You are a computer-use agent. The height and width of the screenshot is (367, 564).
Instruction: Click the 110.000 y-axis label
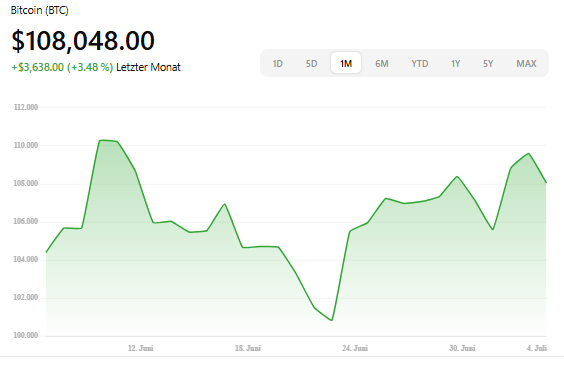pos(26,145)
